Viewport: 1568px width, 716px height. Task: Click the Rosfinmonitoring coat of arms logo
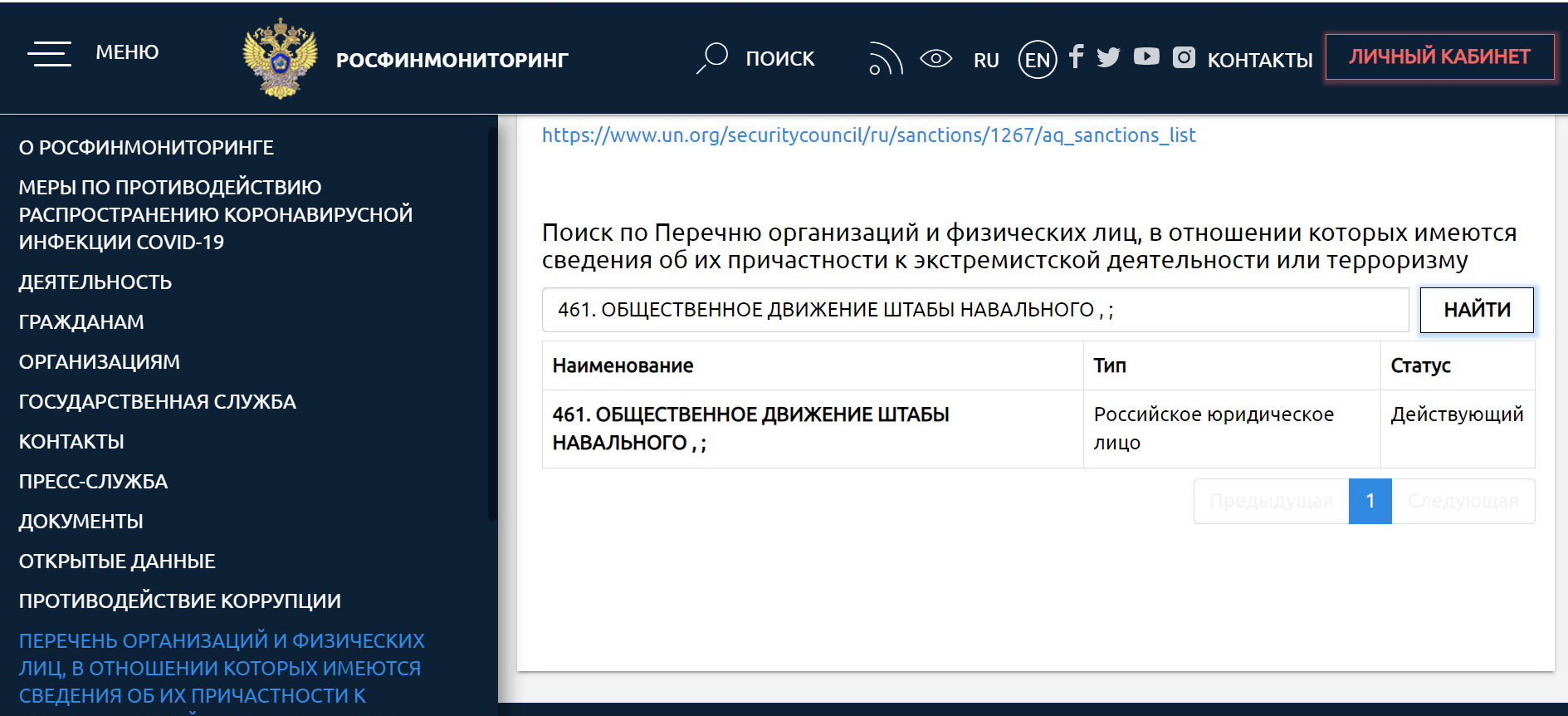280,58
